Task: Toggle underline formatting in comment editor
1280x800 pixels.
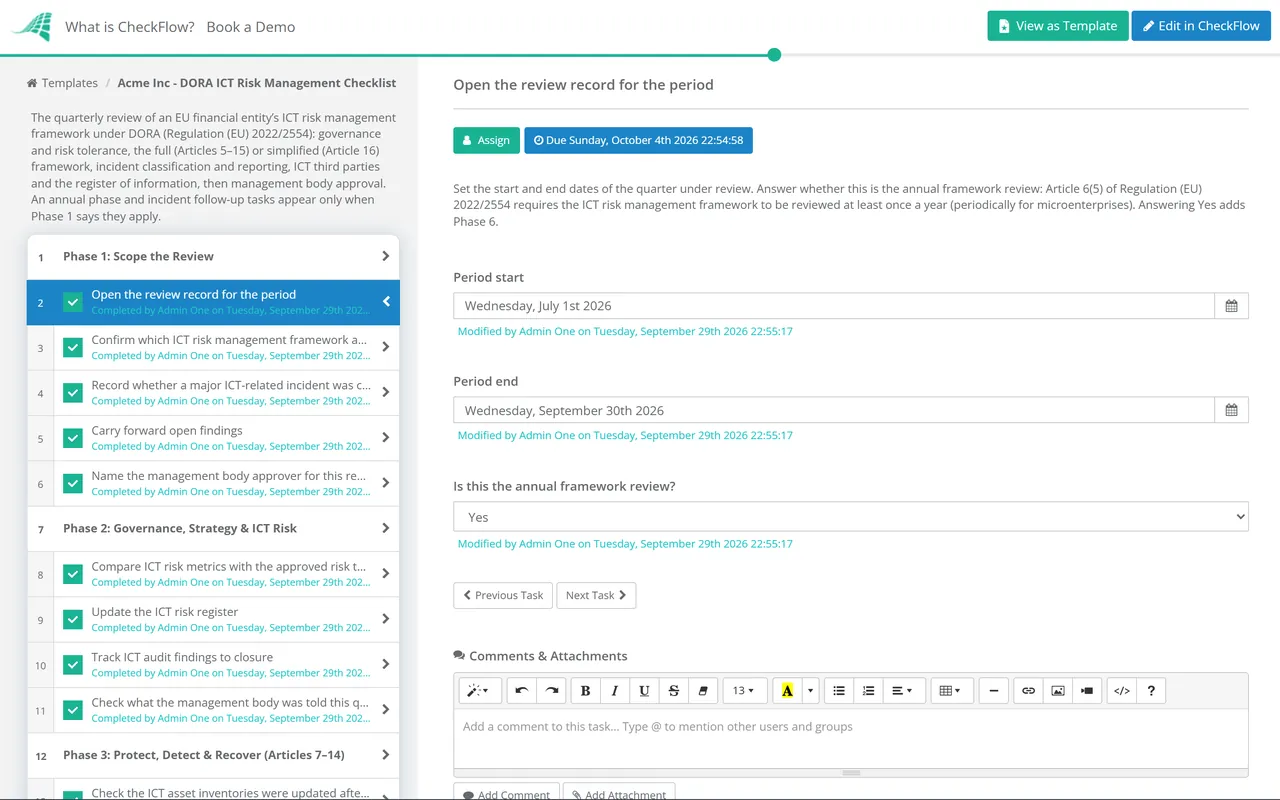Action: [644, 690]
